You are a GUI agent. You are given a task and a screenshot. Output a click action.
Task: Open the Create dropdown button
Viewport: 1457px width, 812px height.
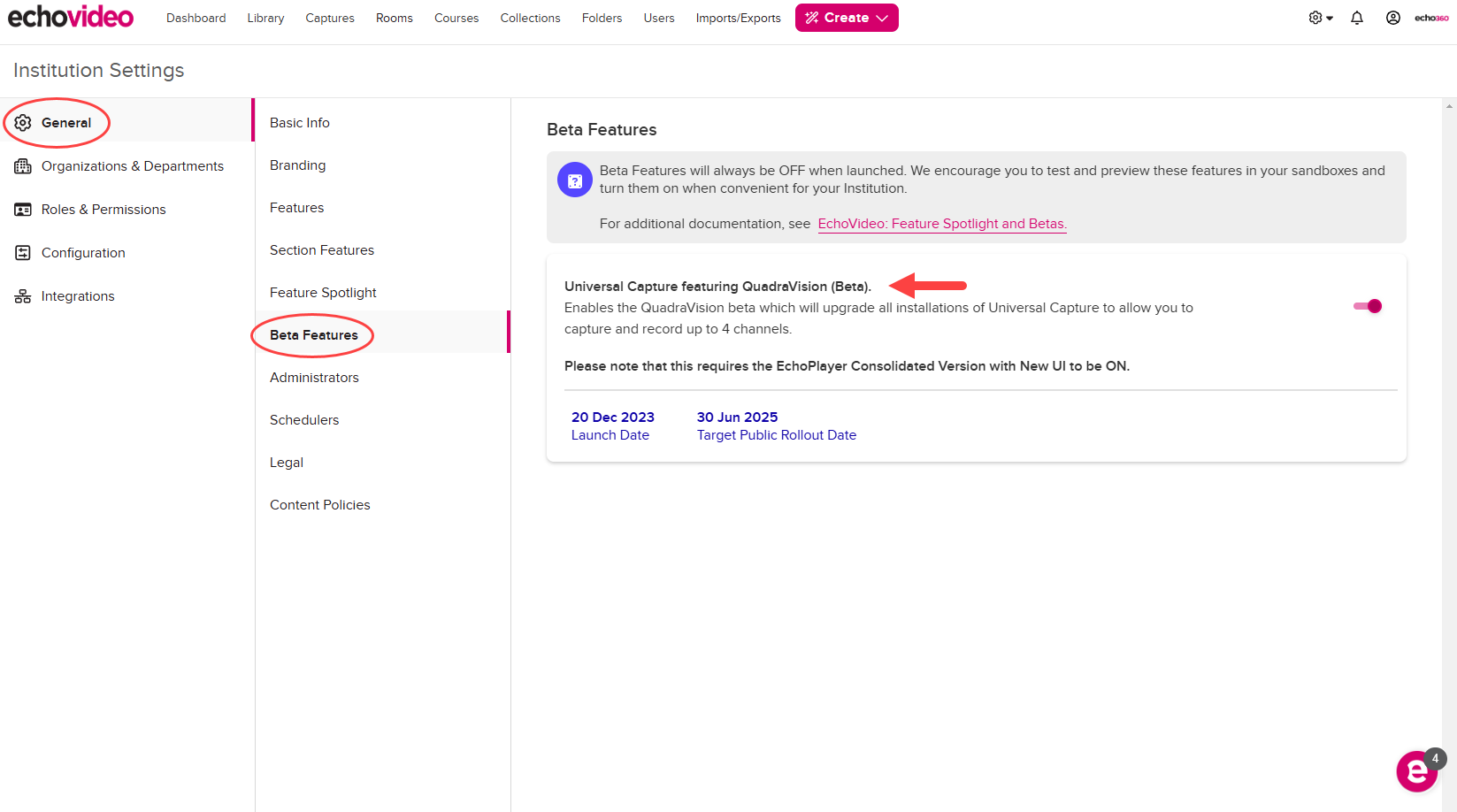pyautogui.click(x=847, y=18)
